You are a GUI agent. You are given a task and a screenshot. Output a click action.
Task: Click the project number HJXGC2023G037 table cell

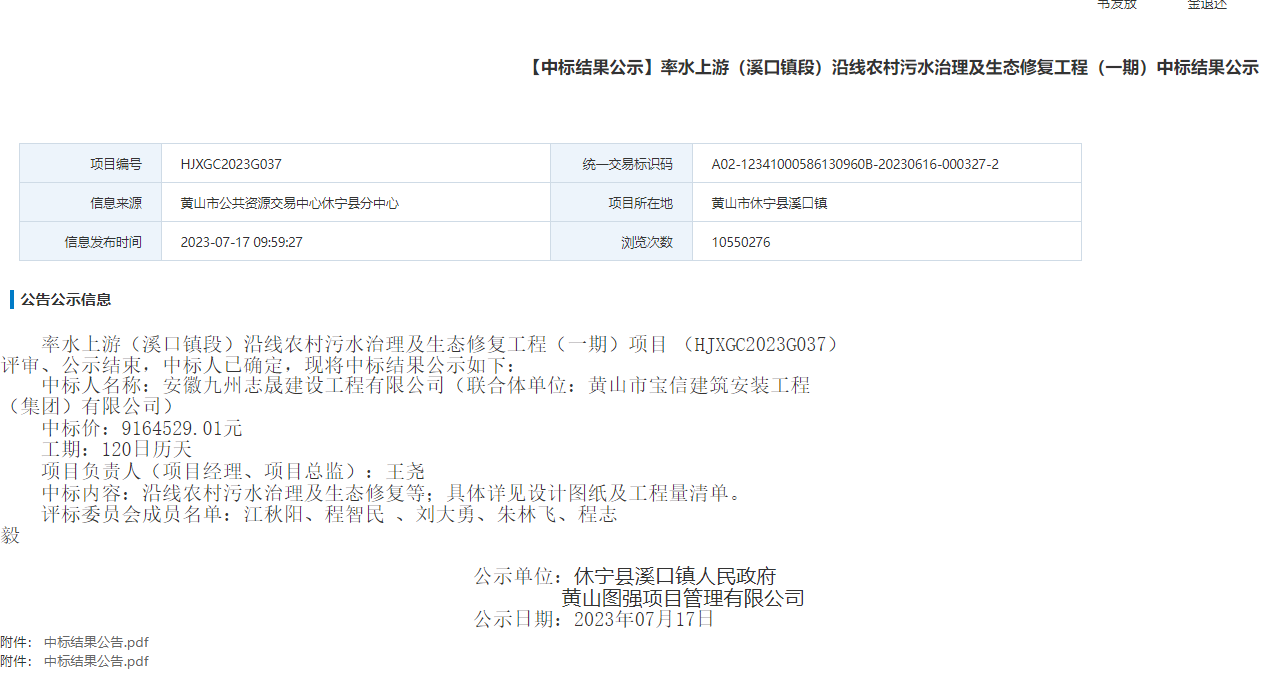coord(224,164)
